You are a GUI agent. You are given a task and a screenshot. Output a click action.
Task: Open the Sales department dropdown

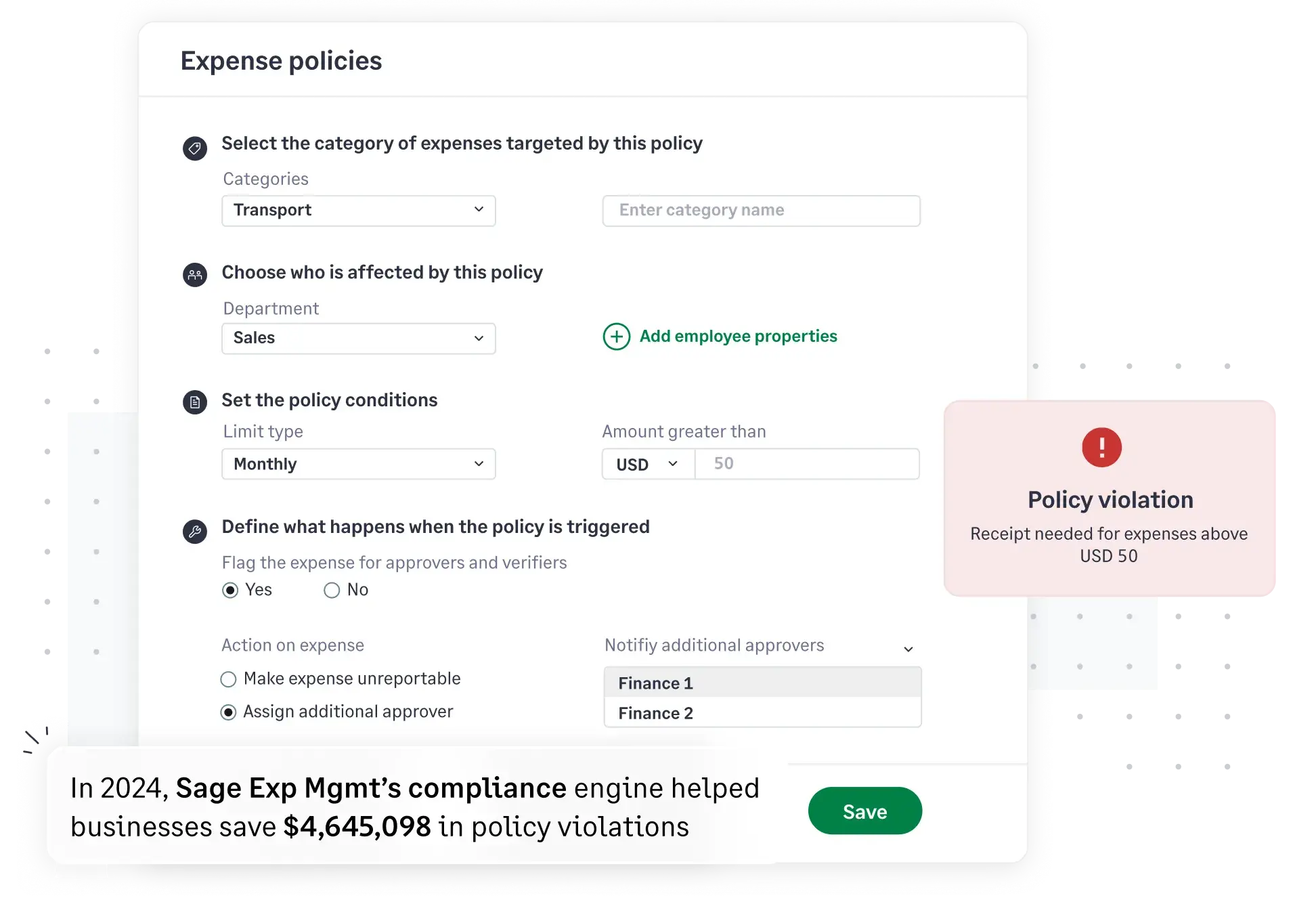point(358,338)
